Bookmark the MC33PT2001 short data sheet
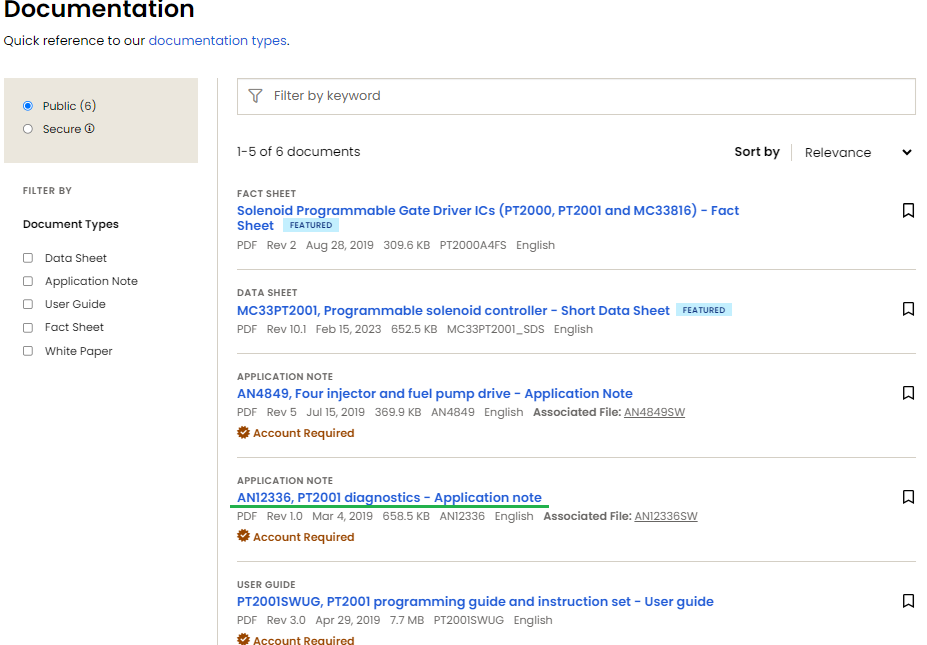927x645 pixels. 908,310
